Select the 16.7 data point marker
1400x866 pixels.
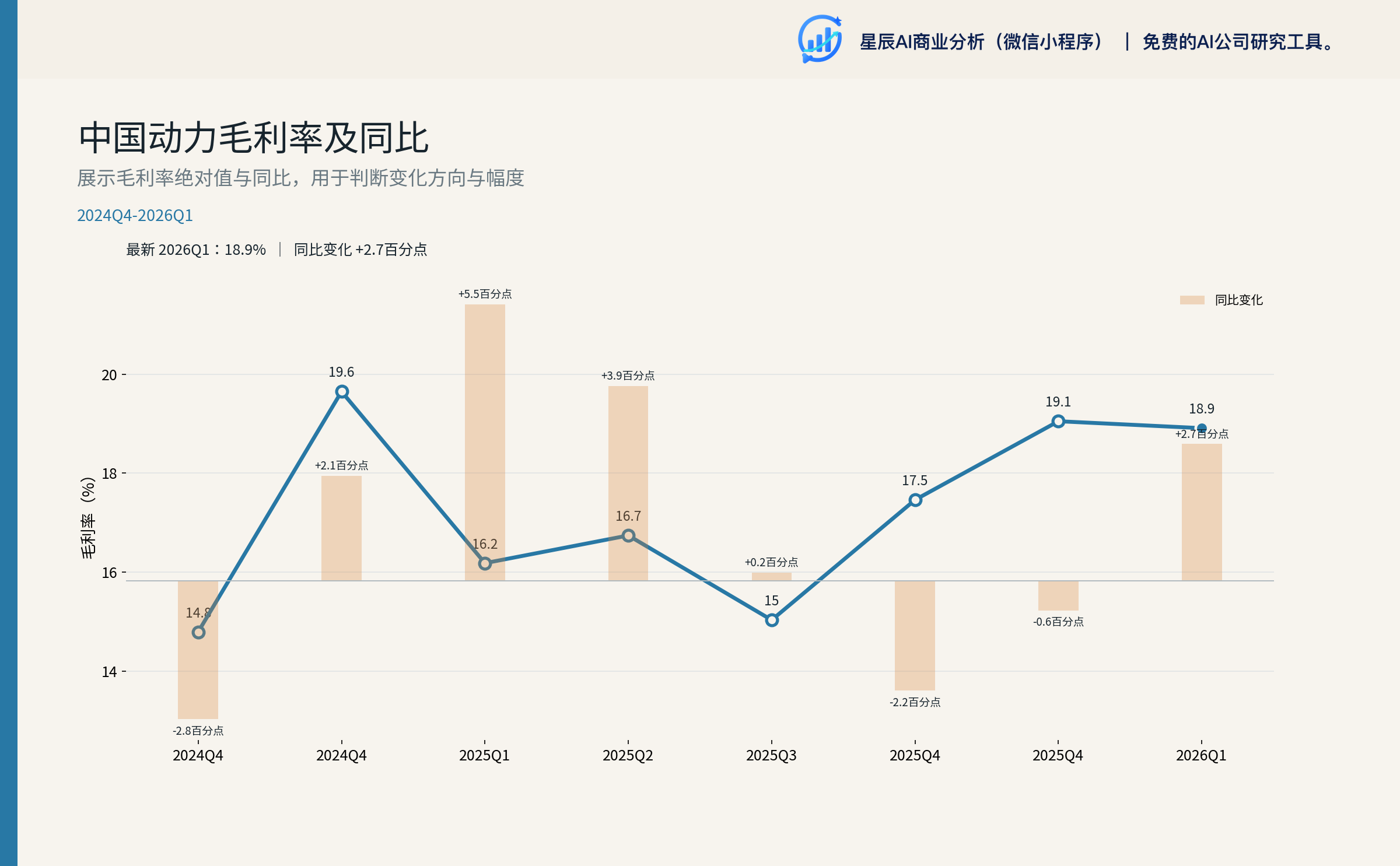click(628, 535)
